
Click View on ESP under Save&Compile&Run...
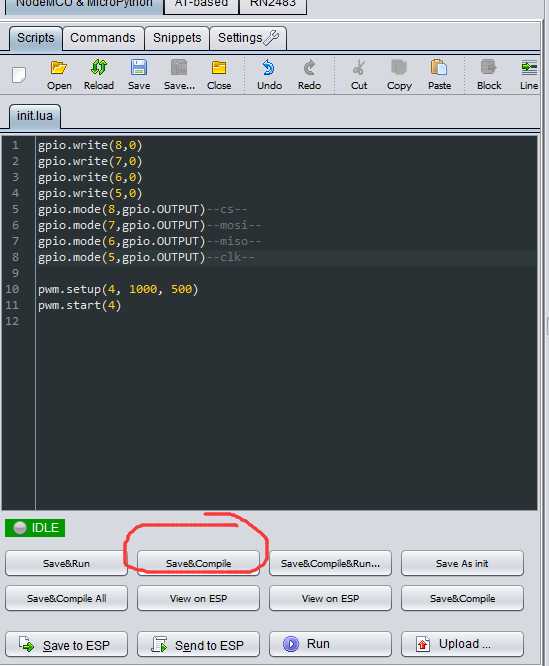click(330, 598)
